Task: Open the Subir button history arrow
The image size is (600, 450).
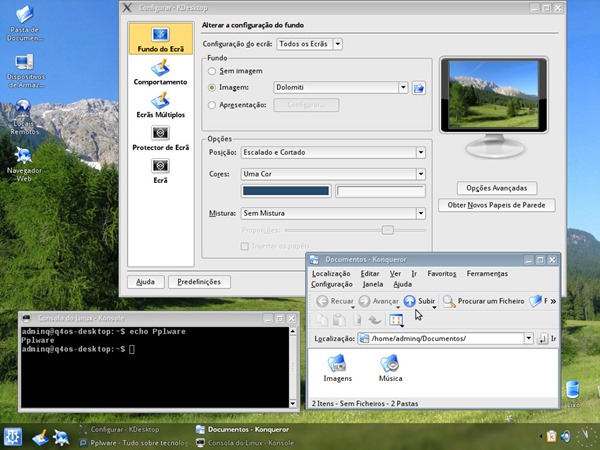Action: 434,307
